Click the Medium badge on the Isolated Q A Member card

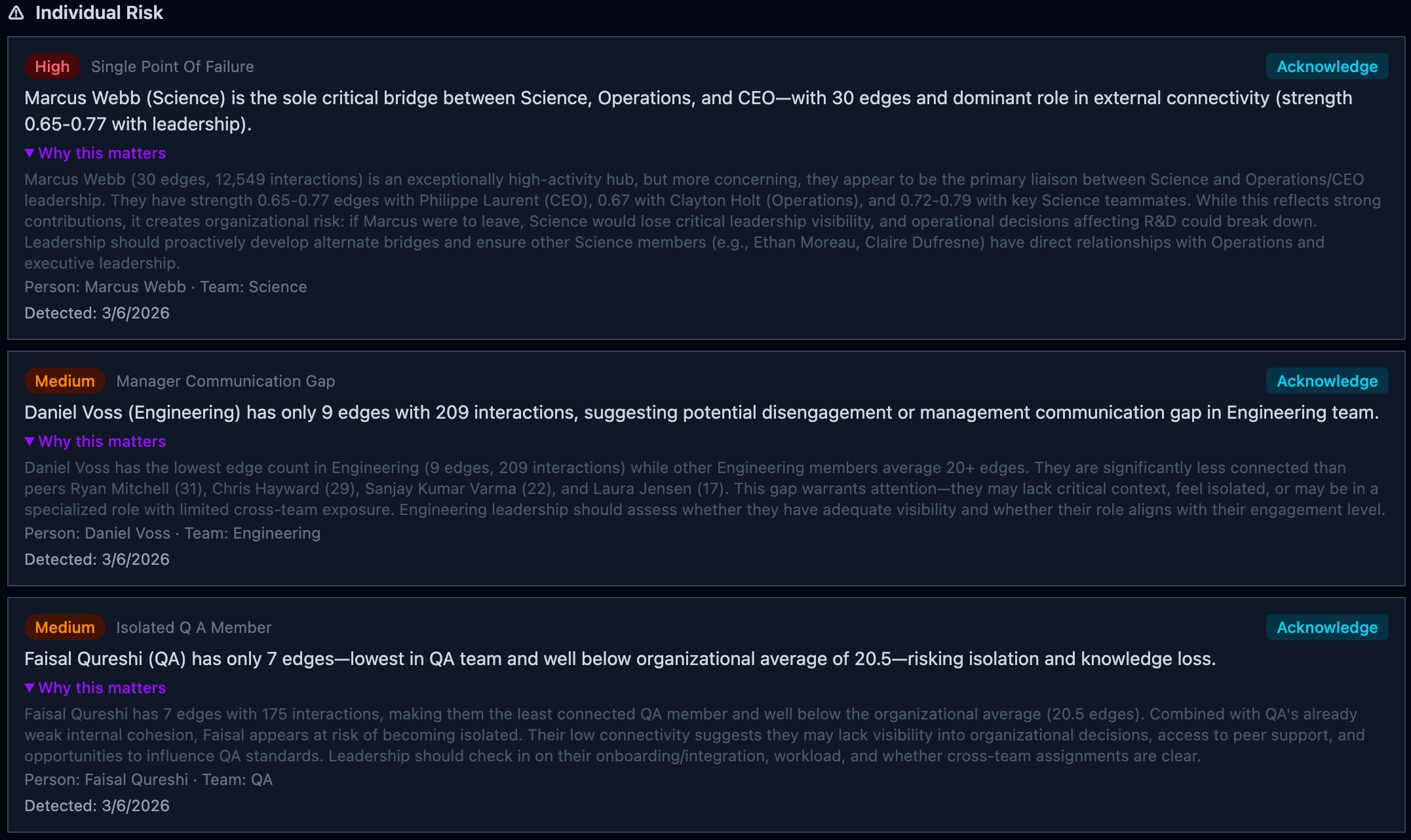64,628
